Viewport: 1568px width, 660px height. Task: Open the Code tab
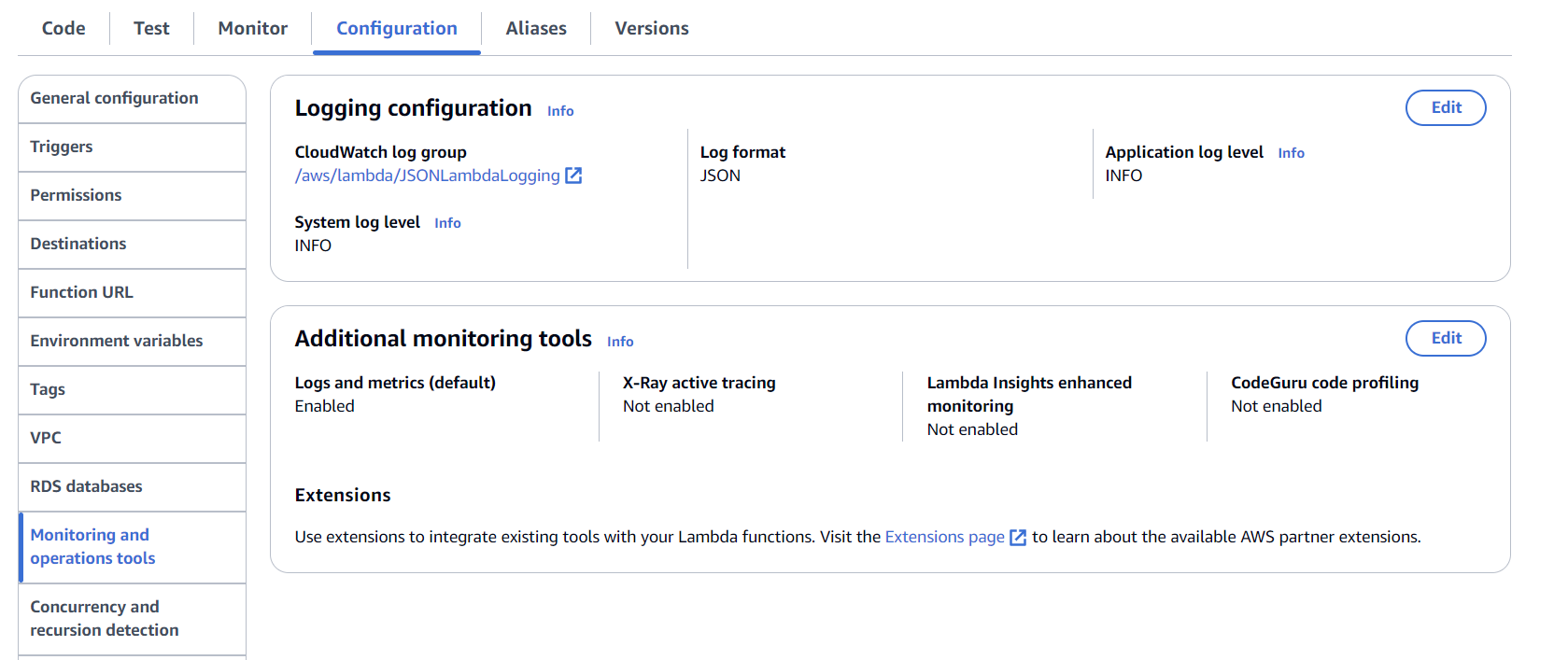click(x=64, y=28)
